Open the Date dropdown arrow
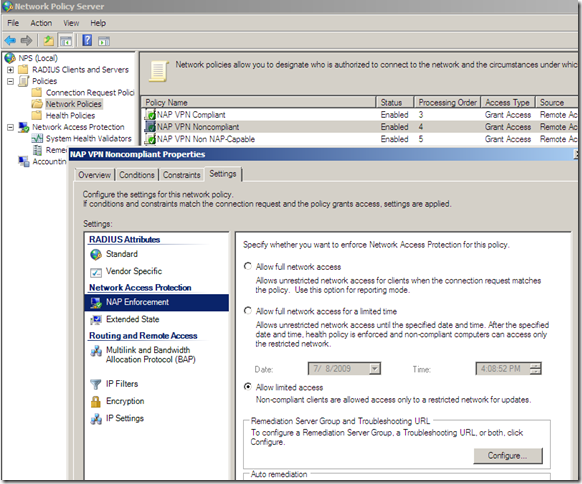The height and width of the screenshot is (484, 582). (375, 369)
